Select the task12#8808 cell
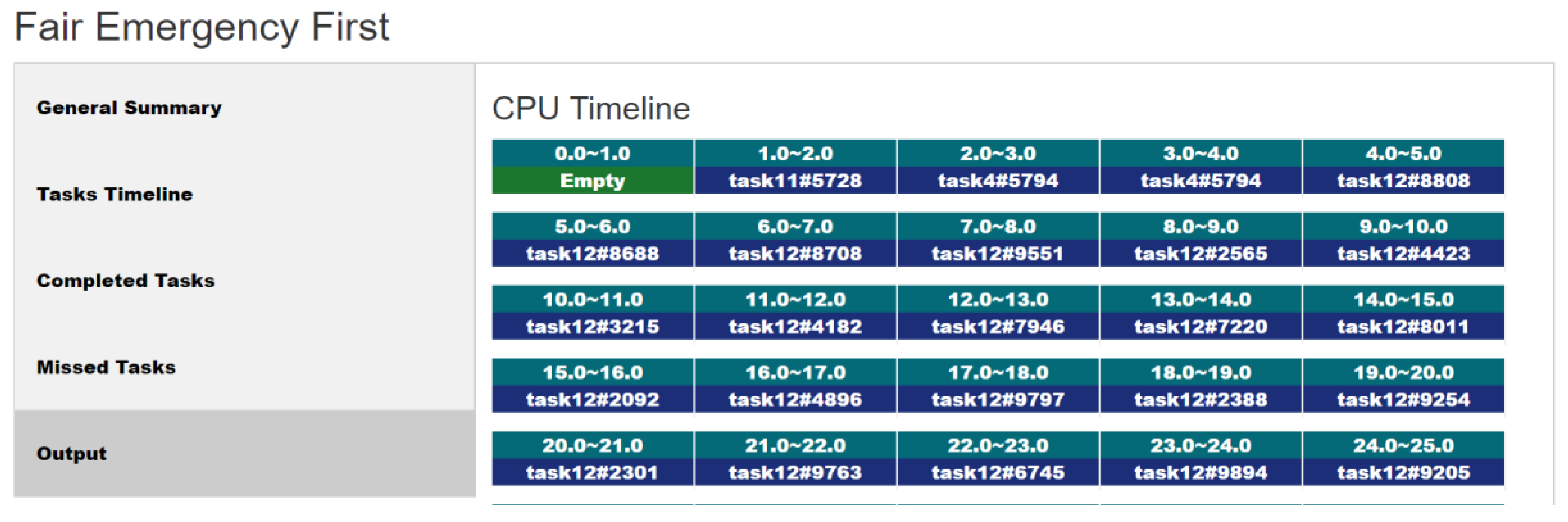Image resolution: width=1568 pixels, height=522 pixels. pos(1403,181)
